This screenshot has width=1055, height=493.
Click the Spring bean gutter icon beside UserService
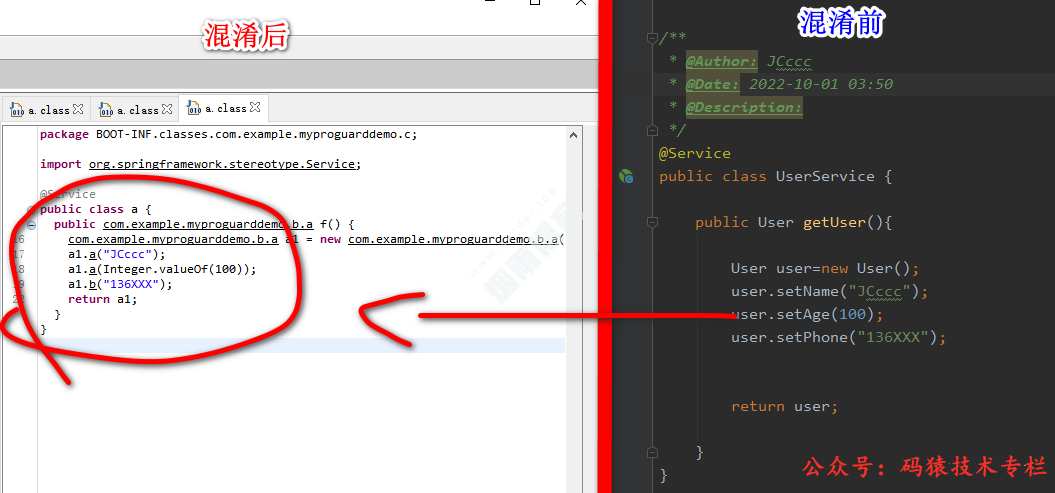pos(626,177)
